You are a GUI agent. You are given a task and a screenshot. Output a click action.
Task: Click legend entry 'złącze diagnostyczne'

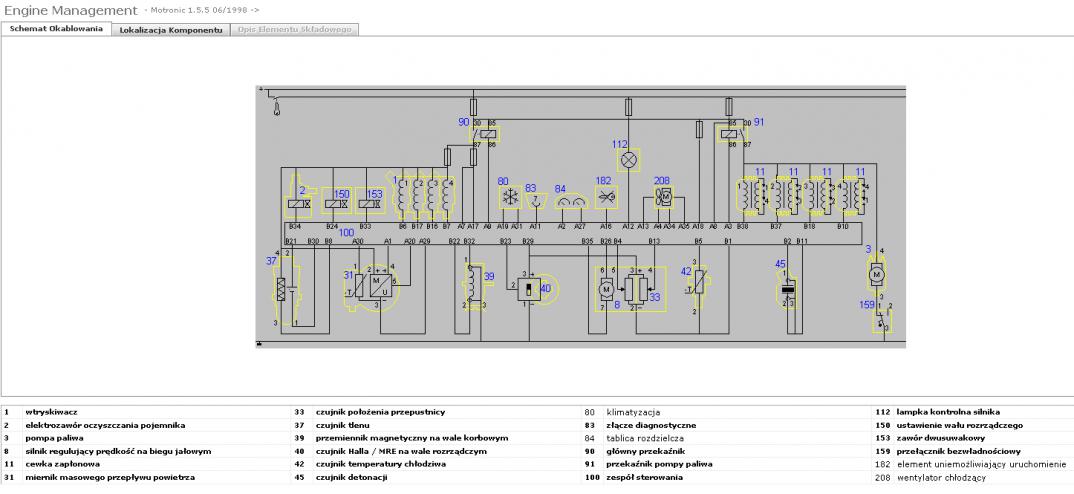[x=651, y=425]
